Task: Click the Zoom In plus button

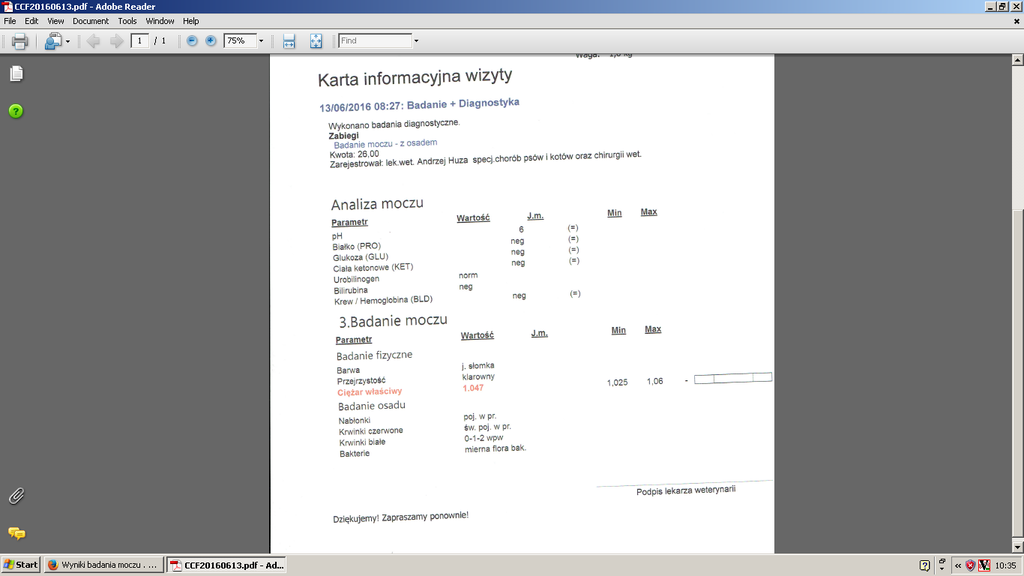Action: point(210,41)
